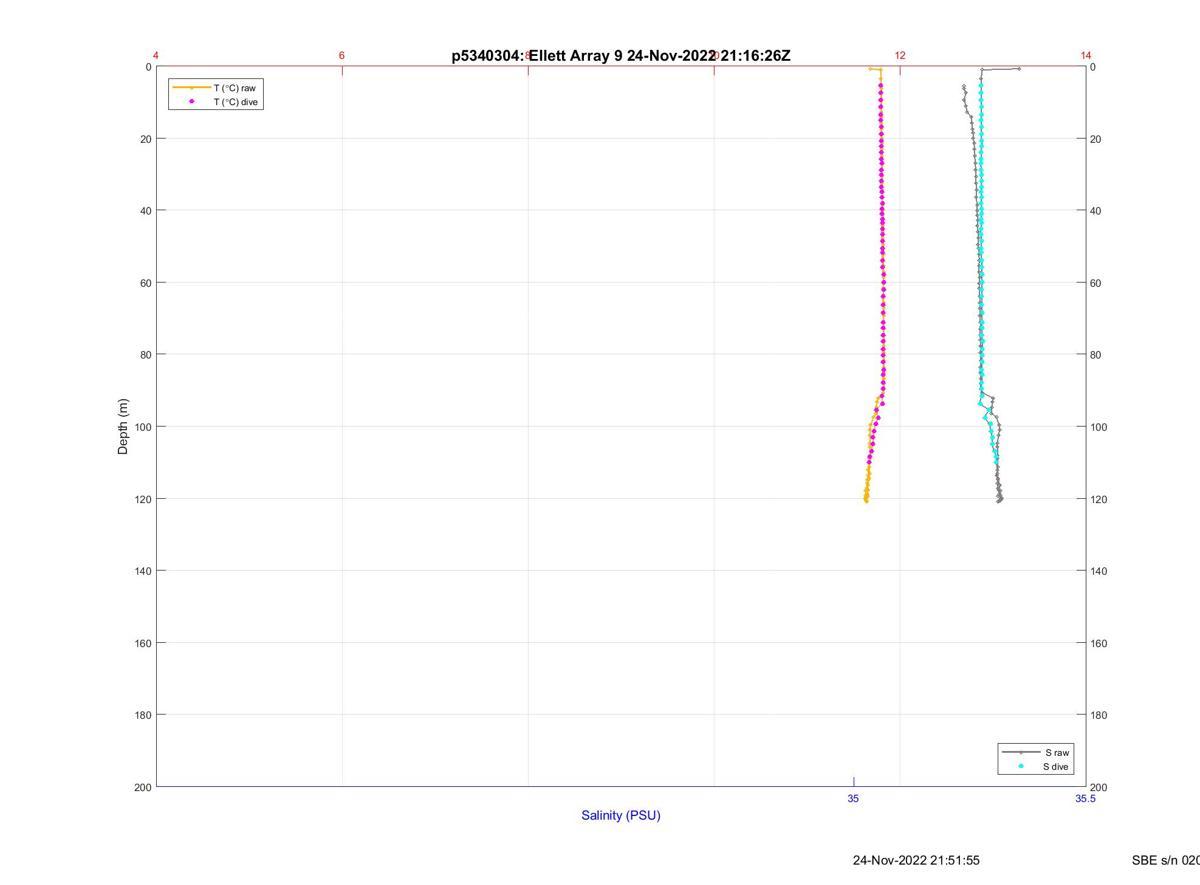Click left depth tick label 200

tap(142, 787)
